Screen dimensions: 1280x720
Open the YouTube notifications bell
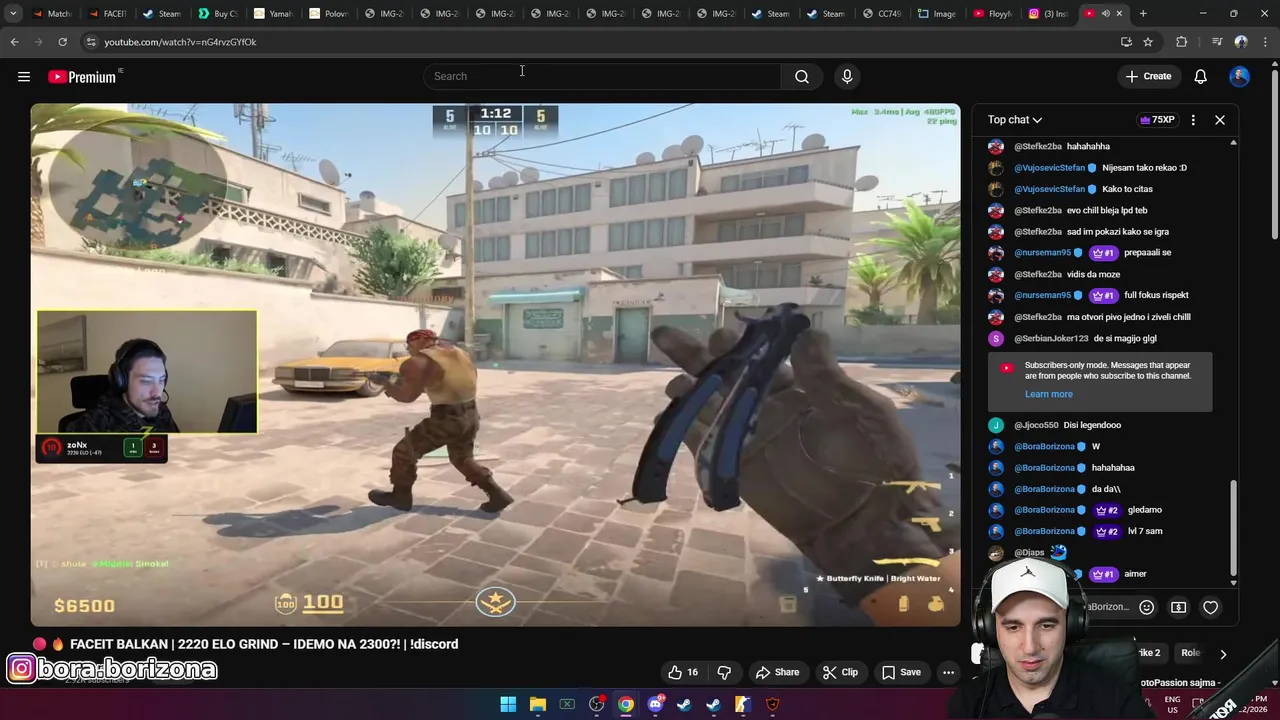[1200, 77]
